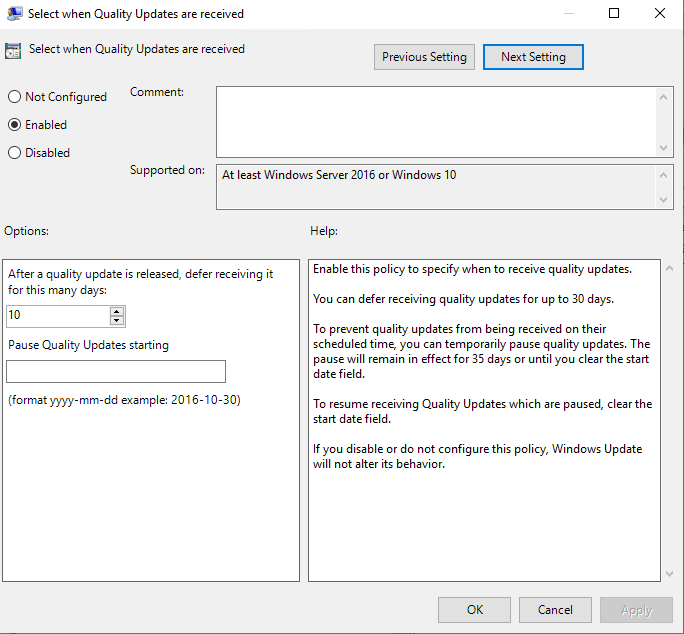Cancel the policy dialog

click(555, 610)
